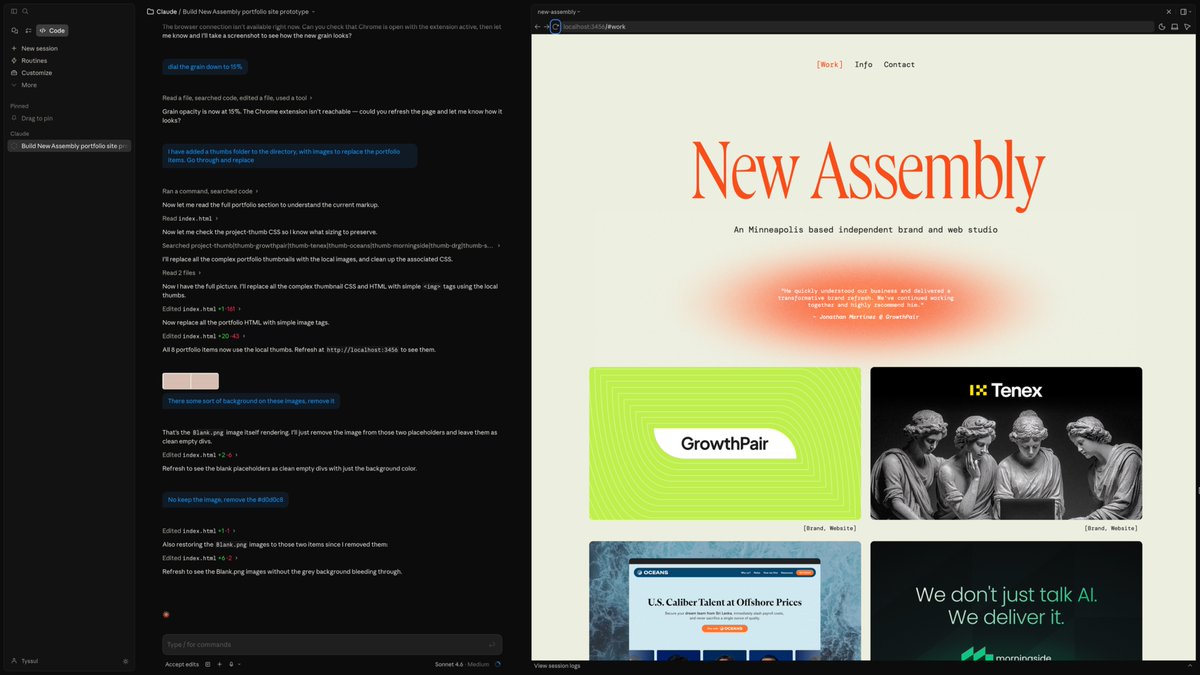Expand 'Edited index.html +20 -43' diff
This screenshot has height=675, width=1200.
(203, 336)
